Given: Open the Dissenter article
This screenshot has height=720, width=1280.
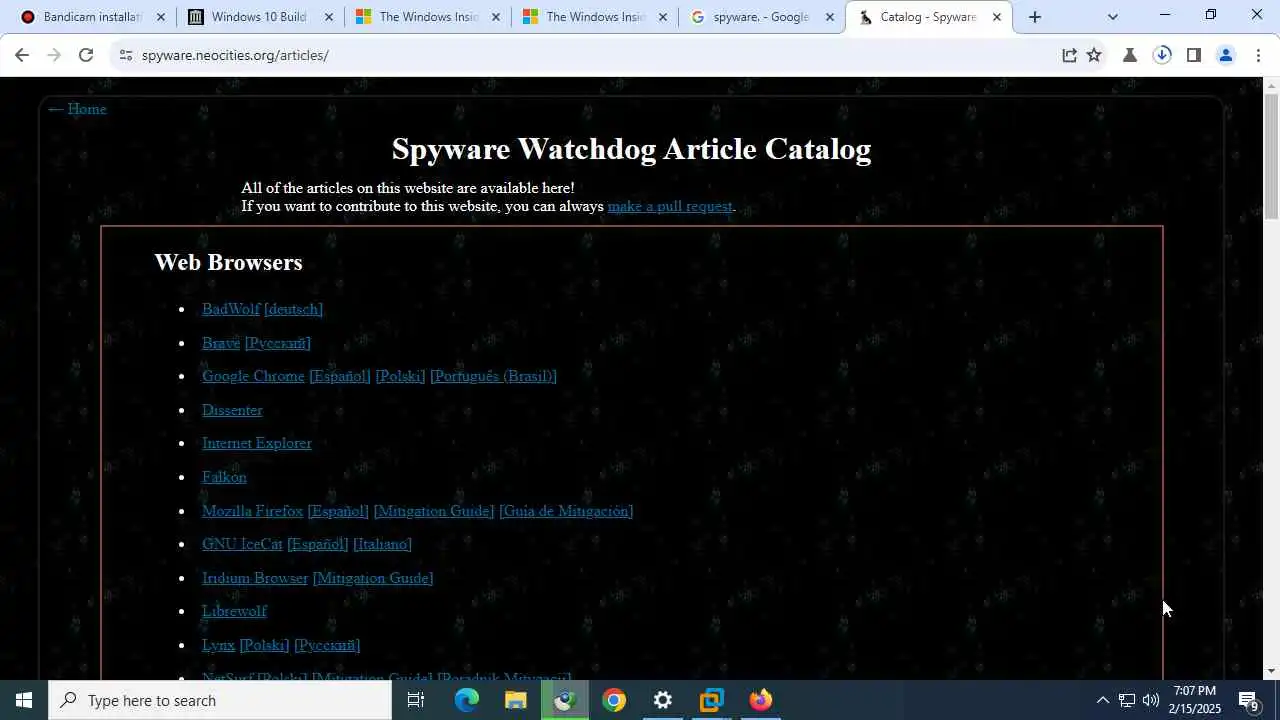Looking at the screenshot, I should pyautogui.click(x=232, y=410).
